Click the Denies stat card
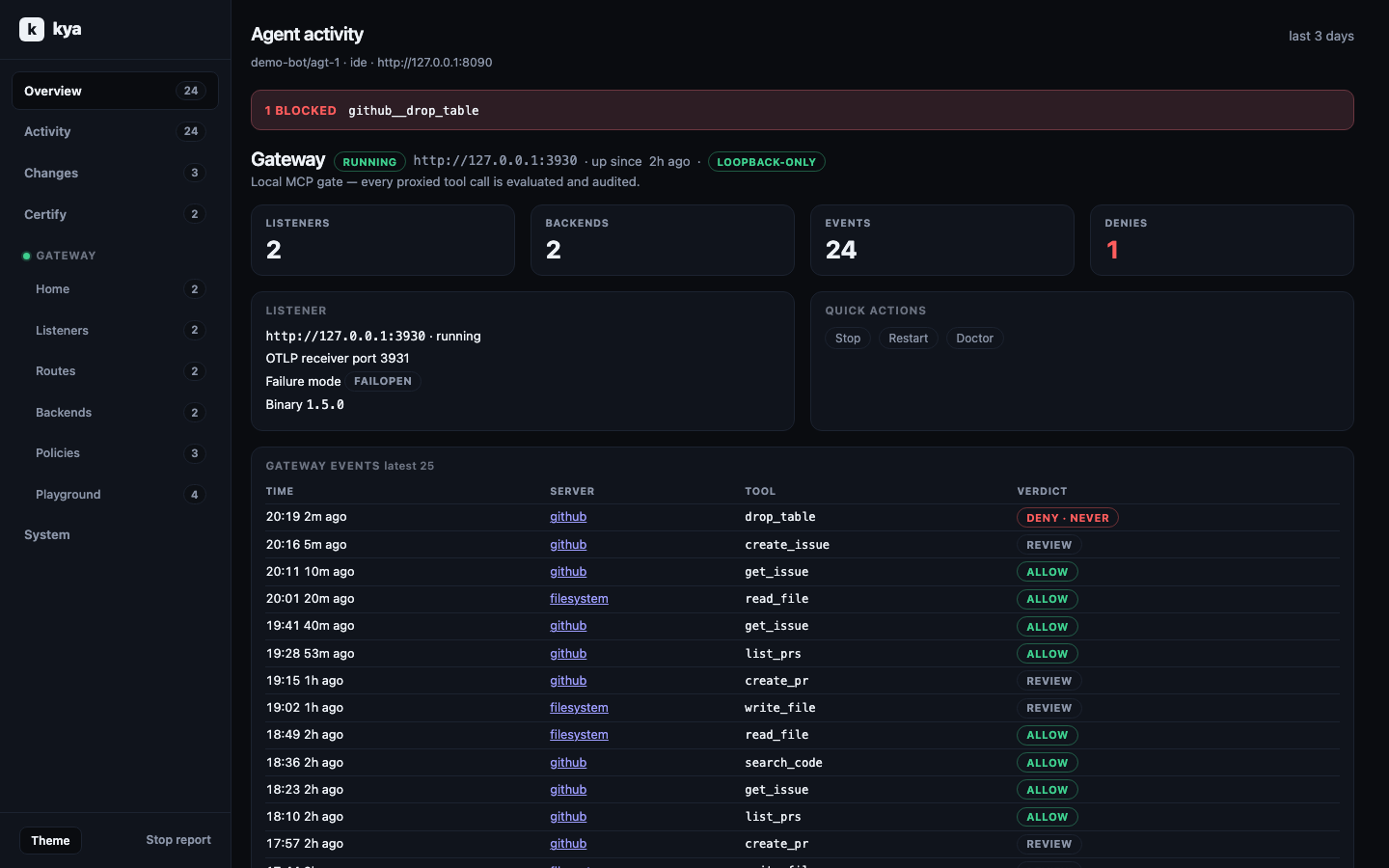The image size is (1389, 868). (1222, 240)
